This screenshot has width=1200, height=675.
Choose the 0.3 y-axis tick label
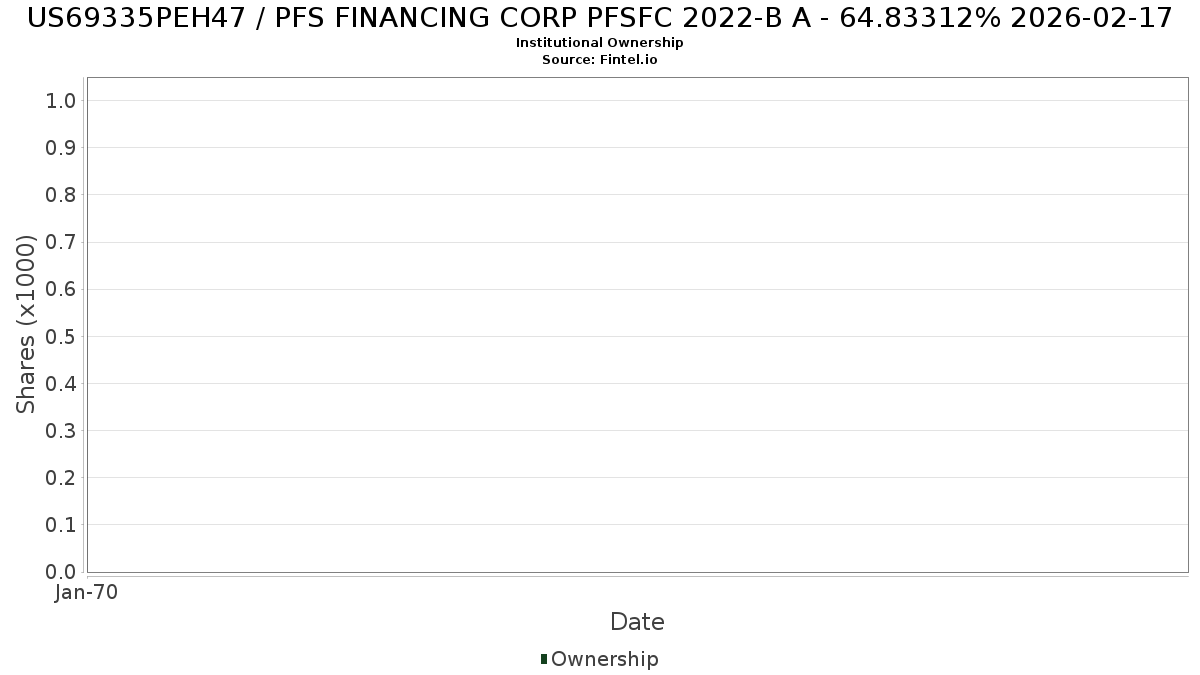point(61,431)
